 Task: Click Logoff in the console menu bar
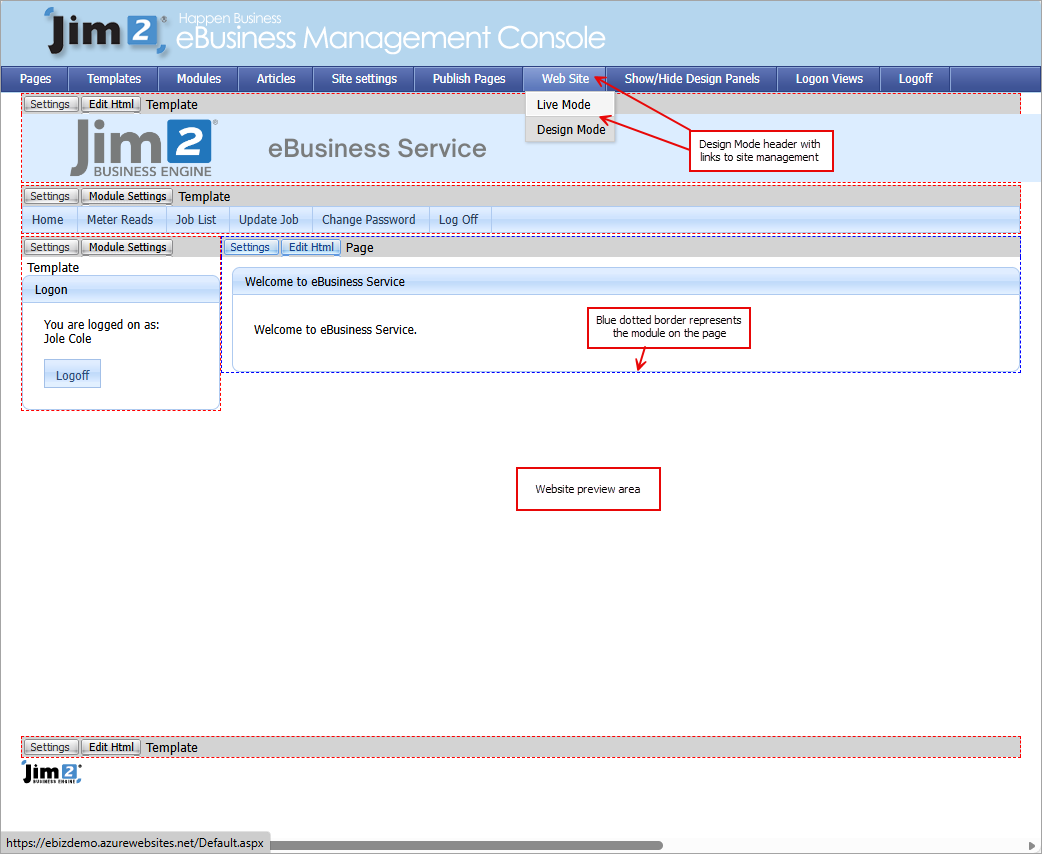click(916, 78)
